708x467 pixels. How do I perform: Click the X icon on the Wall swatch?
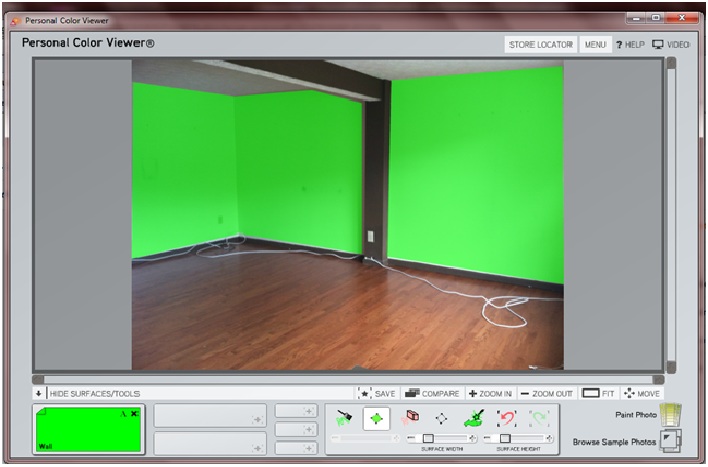(135, 413)
